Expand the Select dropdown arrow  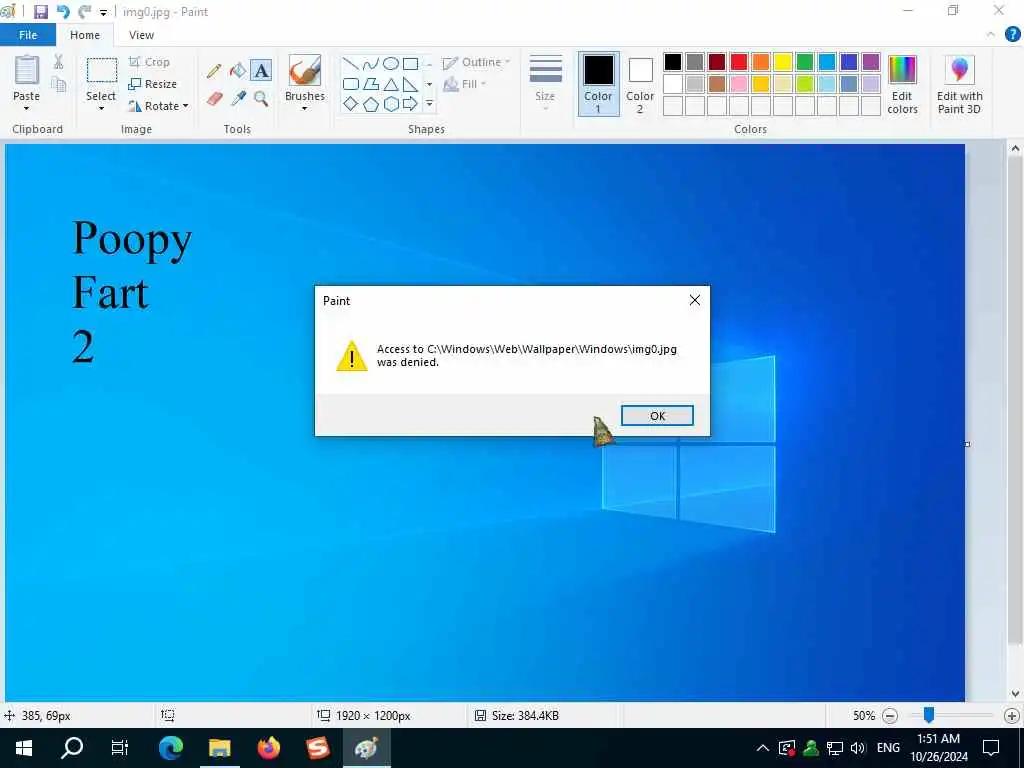tap(101, 108)
